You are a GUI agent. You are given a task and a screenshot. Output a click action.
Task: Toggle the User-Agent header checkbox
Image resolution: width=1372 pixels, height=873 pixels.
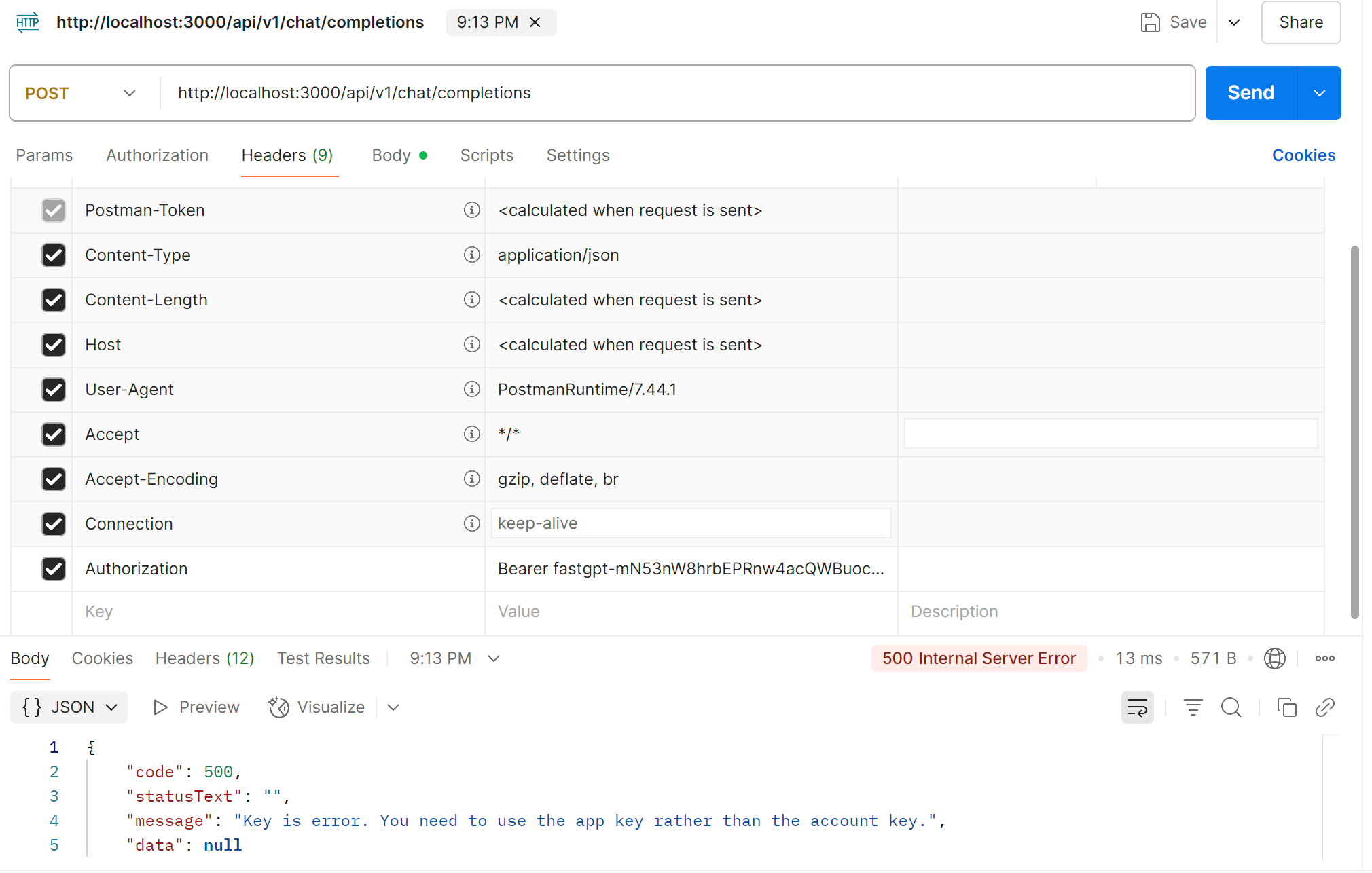tap(54, 390)
